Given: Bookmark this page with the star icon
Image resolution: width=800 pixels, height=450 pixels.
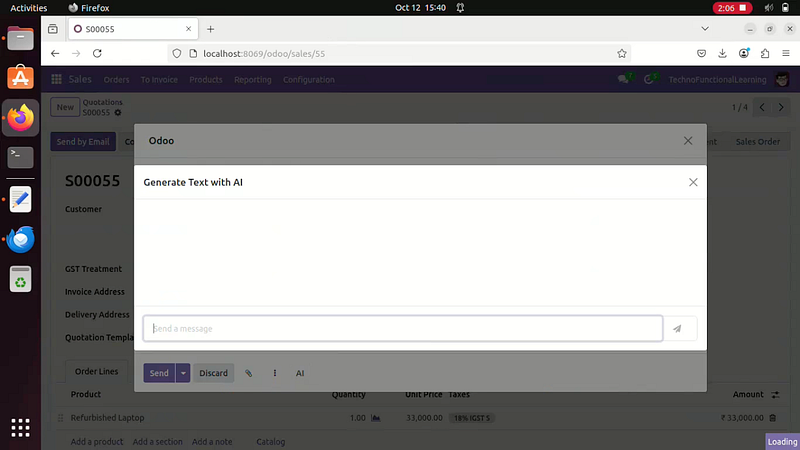Looking at the screenshot, I should (621, 54).
